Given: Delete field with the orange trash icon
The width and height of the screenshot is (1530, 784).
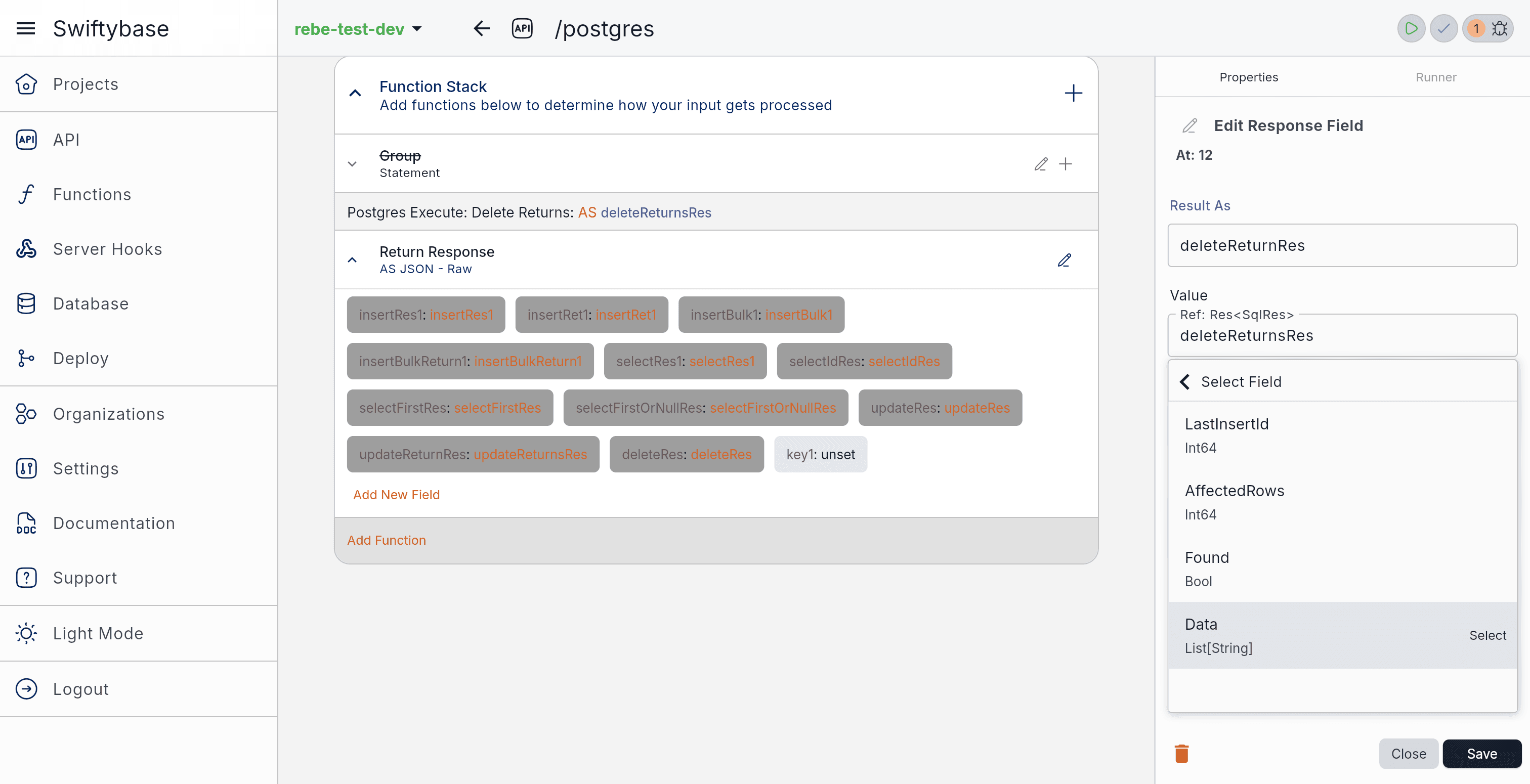Looking at the screenshot, I should [1181, 753].
